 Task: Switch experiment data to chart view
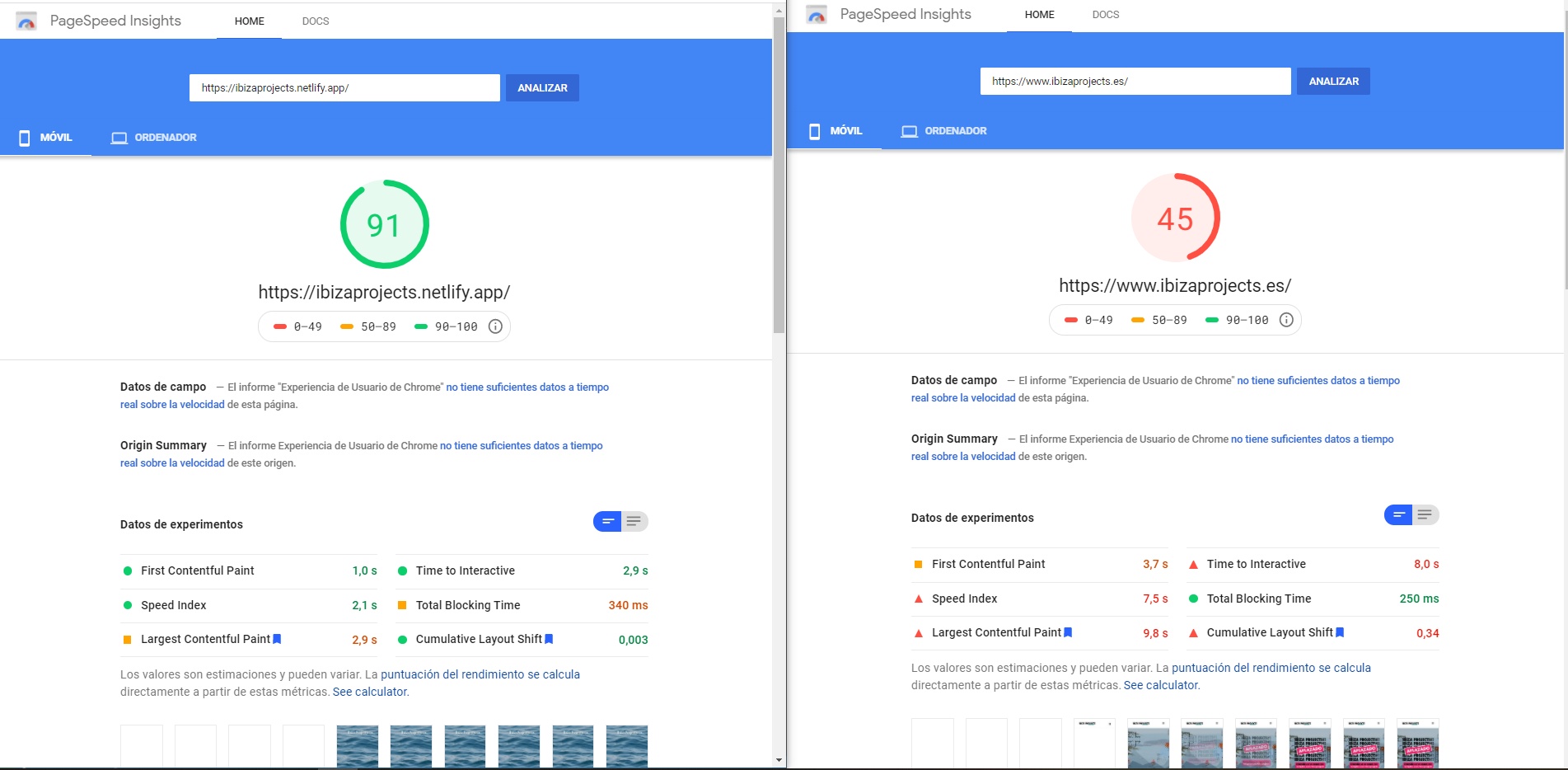coord(606,521)
